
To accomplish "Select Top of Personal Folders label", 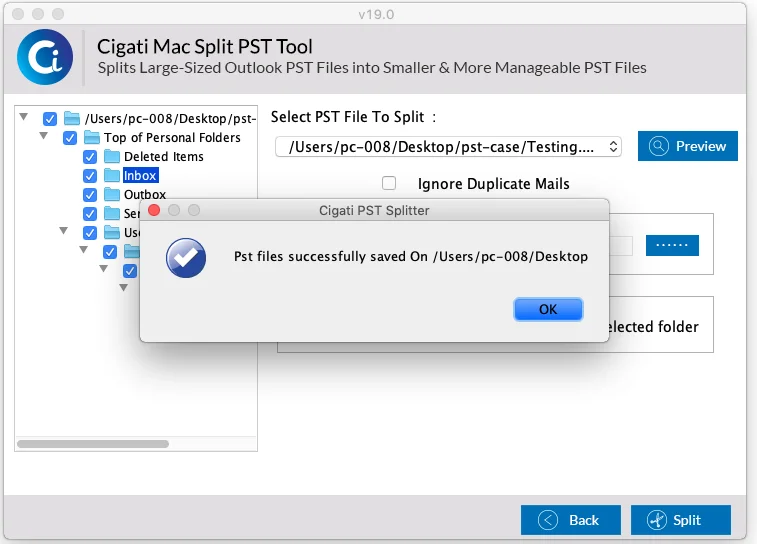I will point(172,138).
